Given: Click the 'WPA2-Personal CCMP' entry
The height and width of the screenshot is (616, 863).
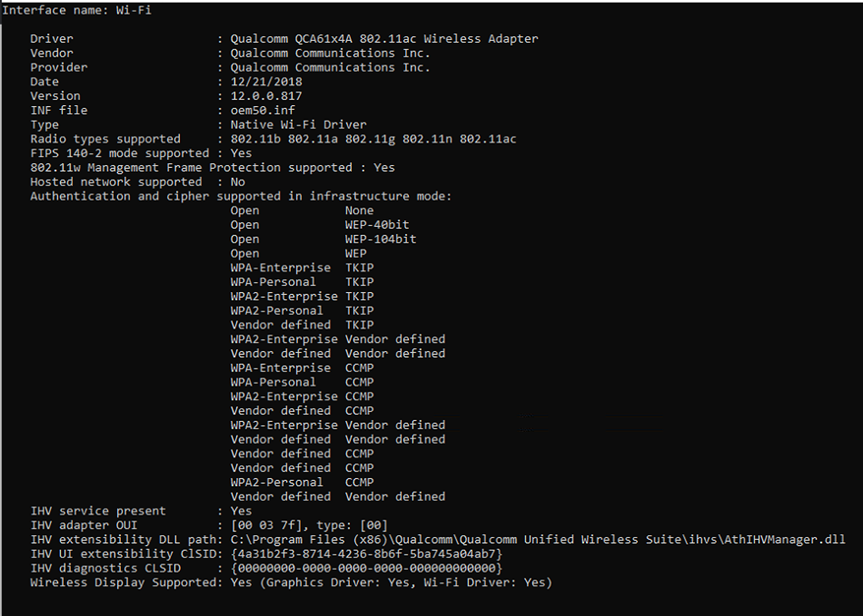Looking at the screenshot, I should [302, 482].
